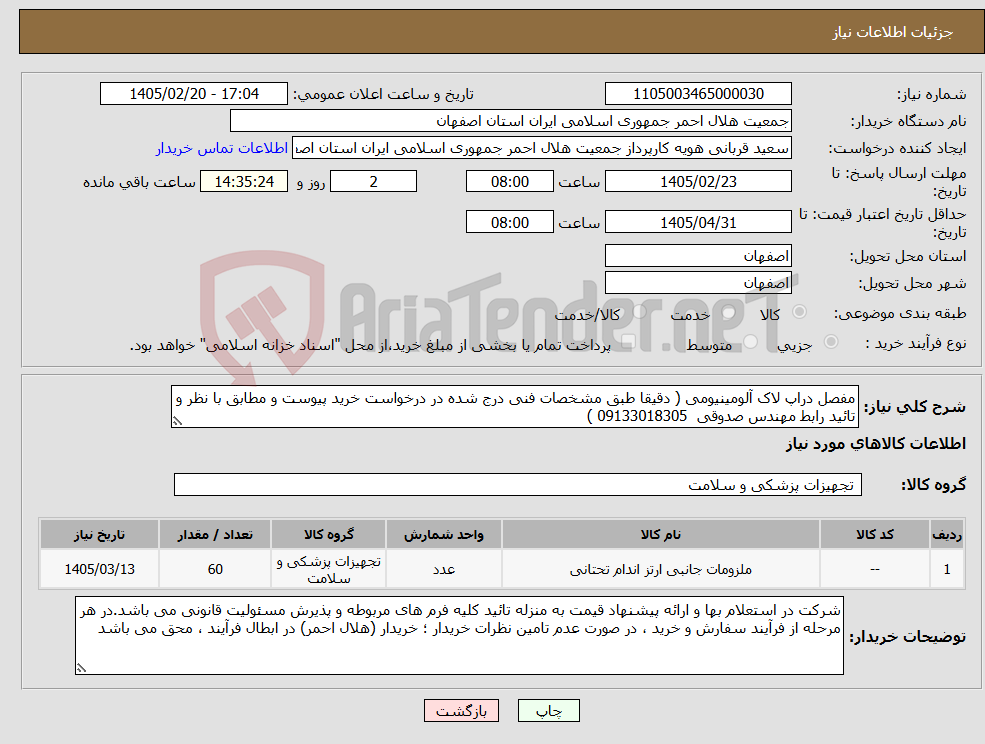985x744 pixels.
Task: Click the تعداد / مقدار column header
Action: click(215, 535)
